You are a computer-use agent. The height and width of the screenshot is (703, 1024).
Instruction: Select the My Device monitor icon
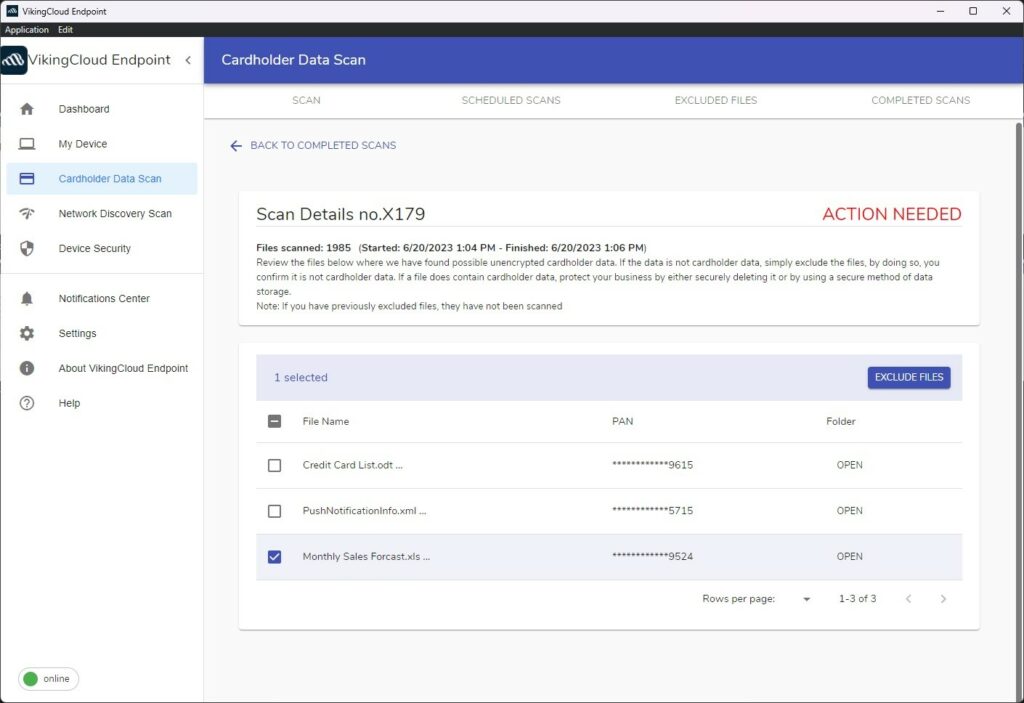point(29,143)
